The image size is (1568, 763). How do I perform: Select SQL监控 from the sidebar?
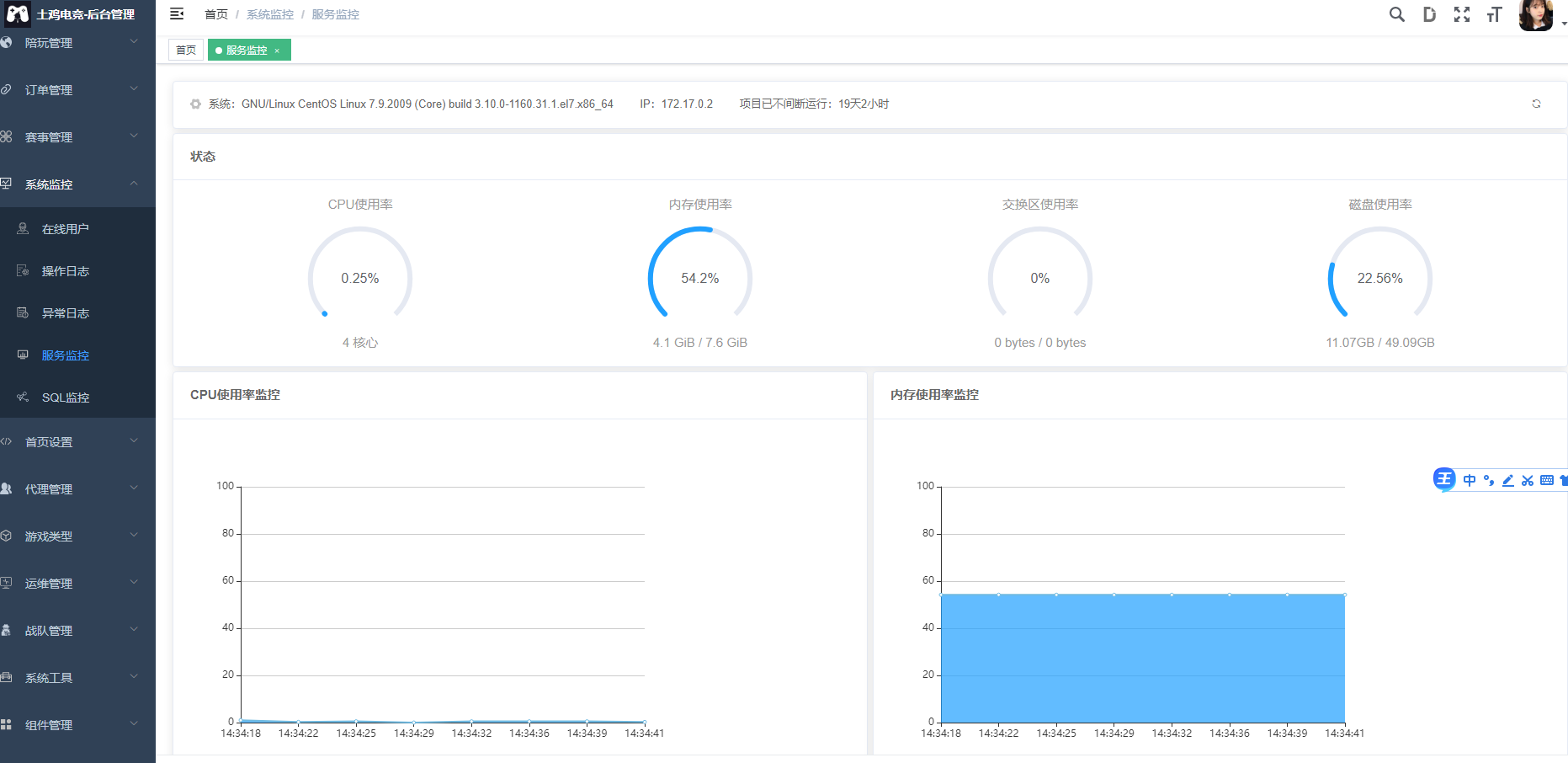(66, 398)
